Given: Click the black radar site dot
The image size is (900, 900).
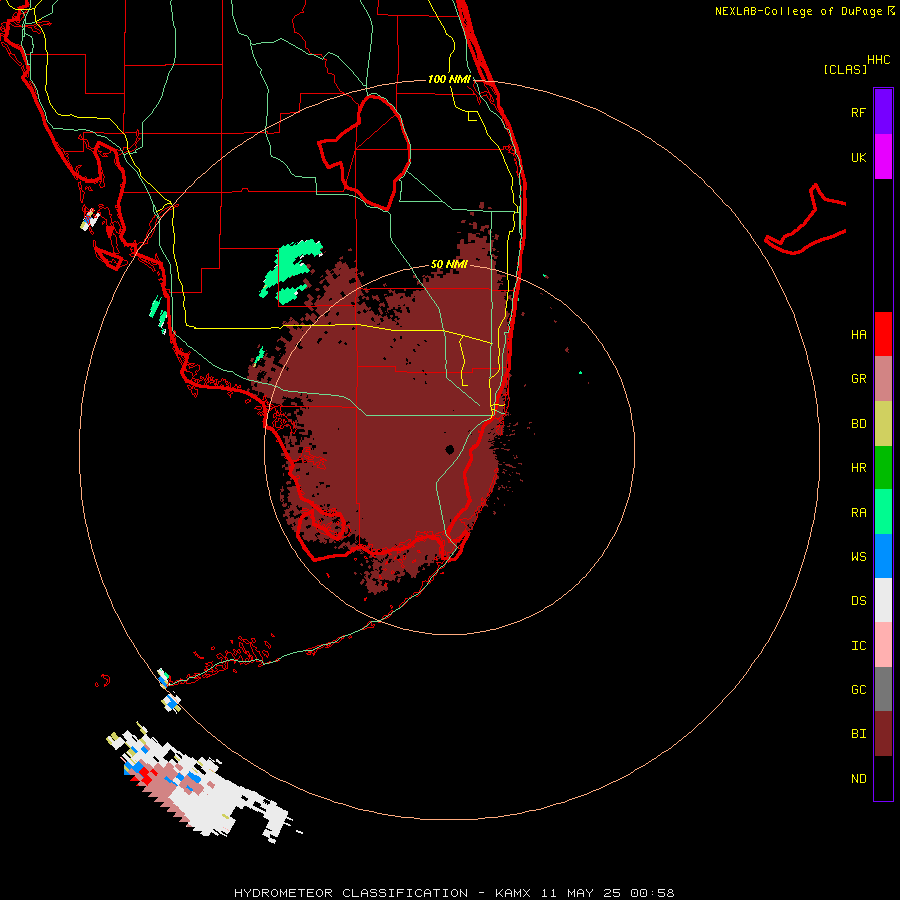Looking at the screenshot, I should coord(449,449).
